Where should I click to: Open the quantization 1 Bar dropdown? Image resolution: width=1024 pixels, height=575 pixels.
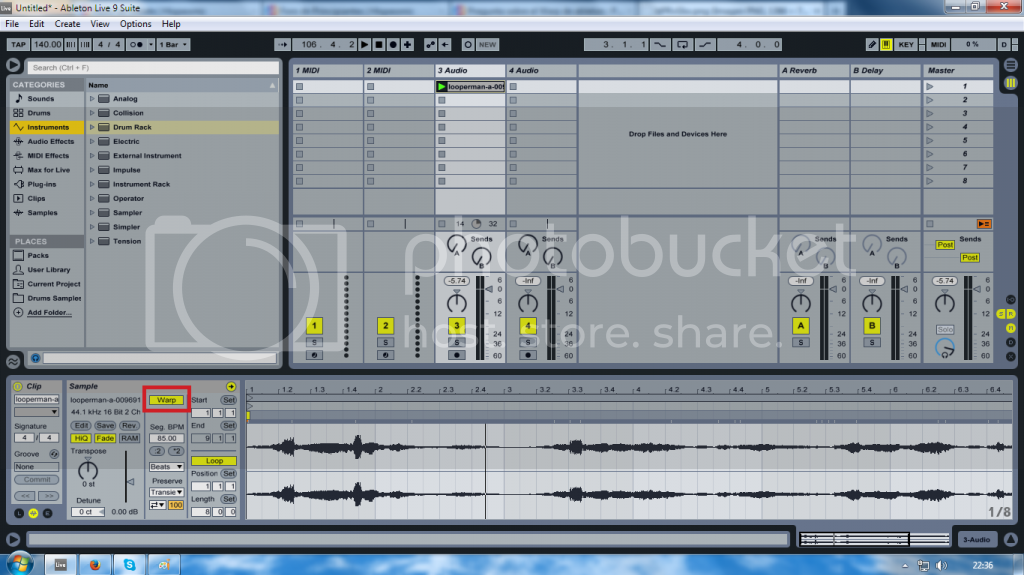pyautogui.click(x=173, y=44)
